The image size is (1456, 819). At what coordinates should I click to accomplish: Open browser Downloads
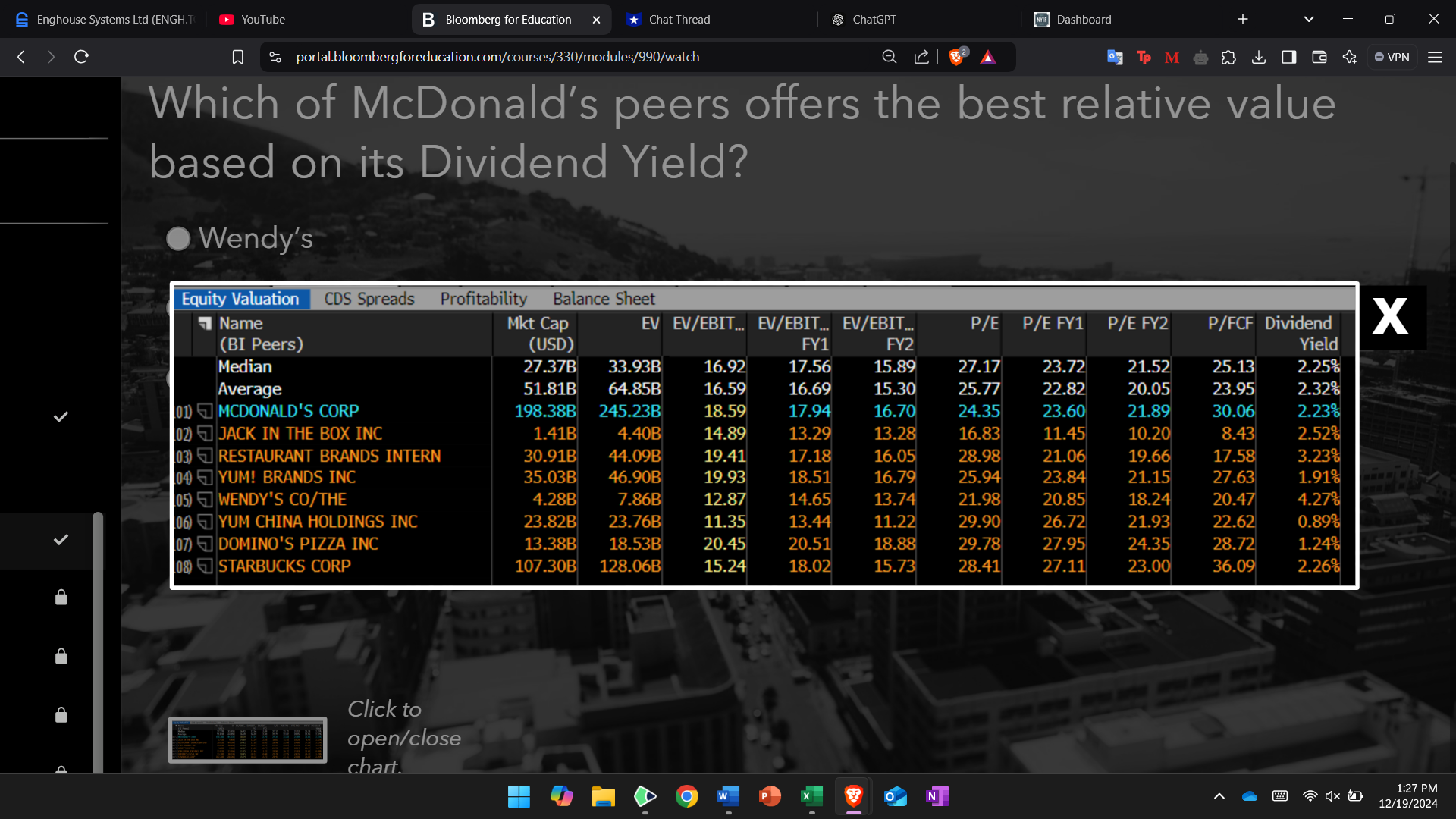pyautogui.click(x=1259, y=57)
